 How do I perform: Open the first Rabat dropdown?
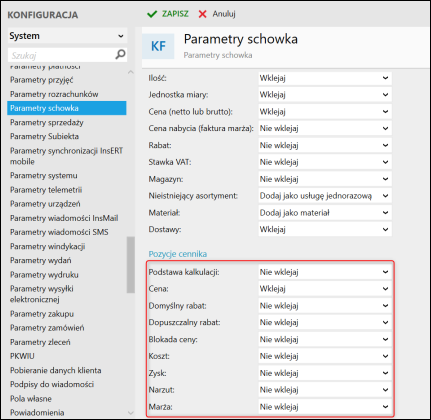click(x=325, y=145)
